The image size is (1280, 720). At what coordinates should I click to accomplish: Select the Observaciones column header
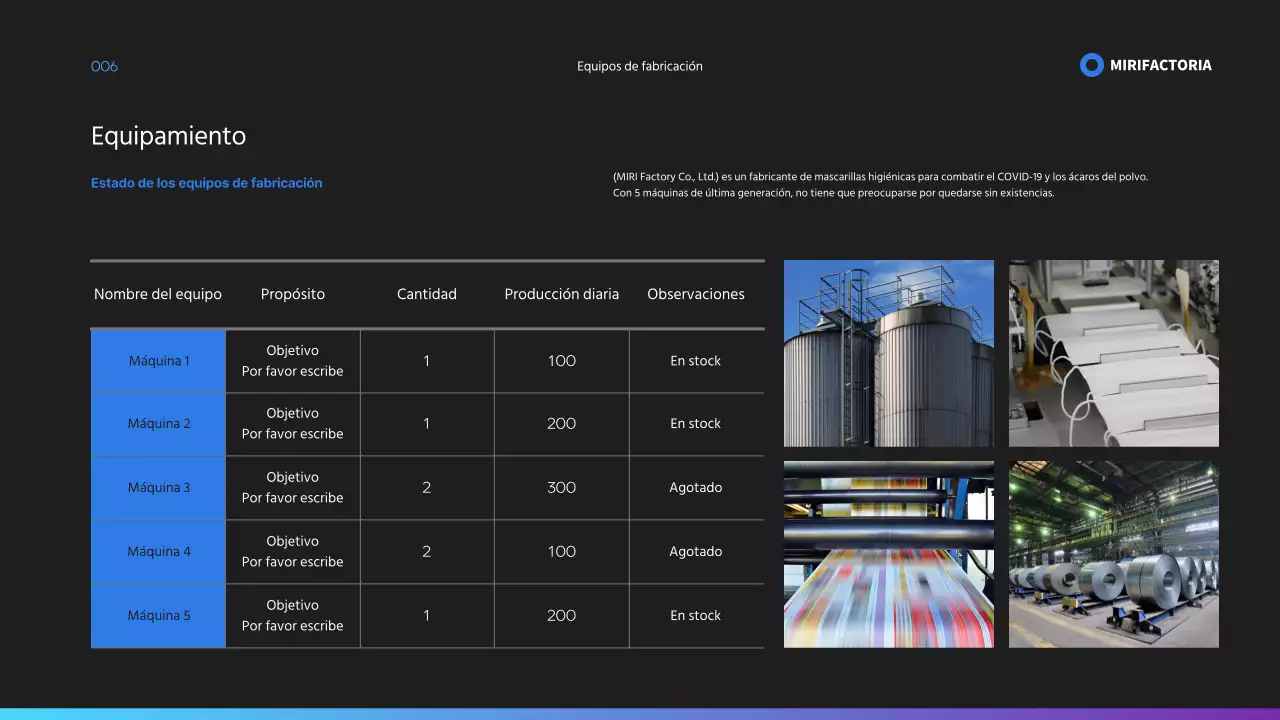pos(696,294)
